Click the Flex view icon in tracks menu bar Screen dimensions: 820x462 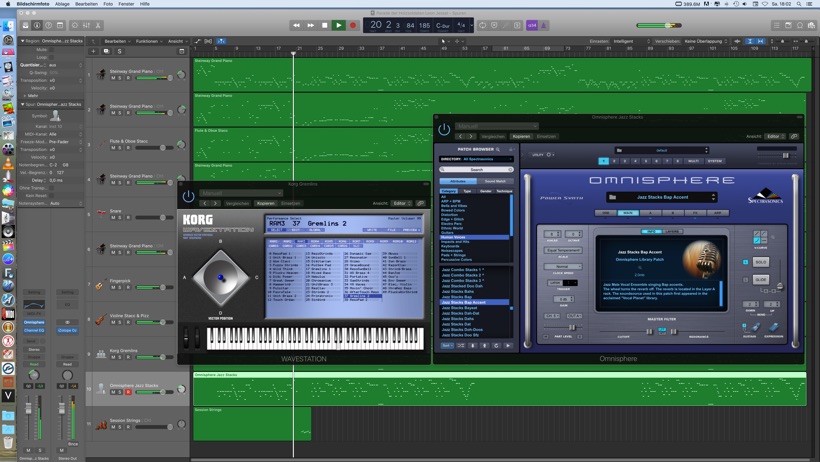click(x=208, y=41)
